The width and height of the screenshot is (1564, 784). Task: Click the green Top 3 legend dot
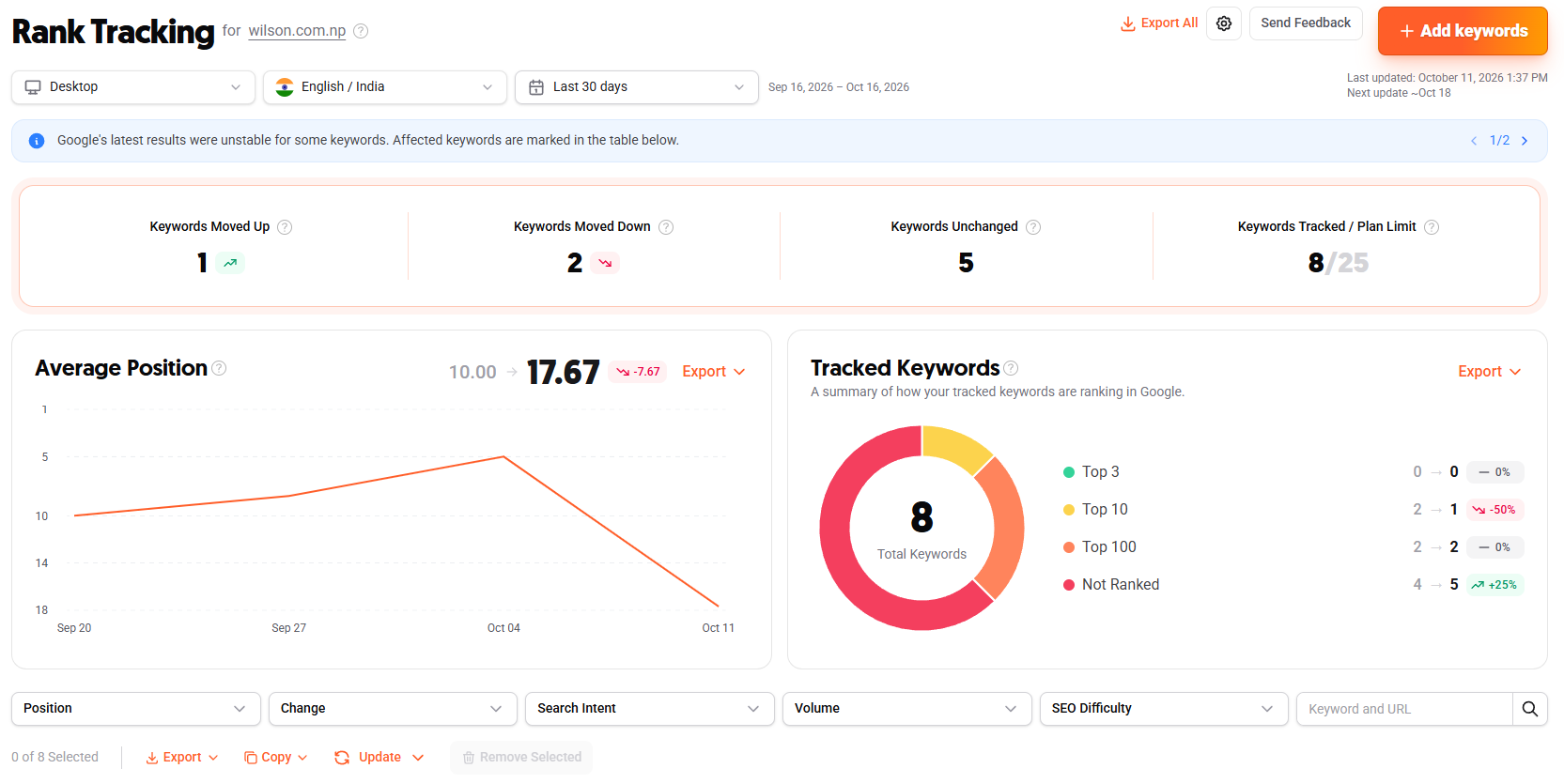pos(1068,472)
